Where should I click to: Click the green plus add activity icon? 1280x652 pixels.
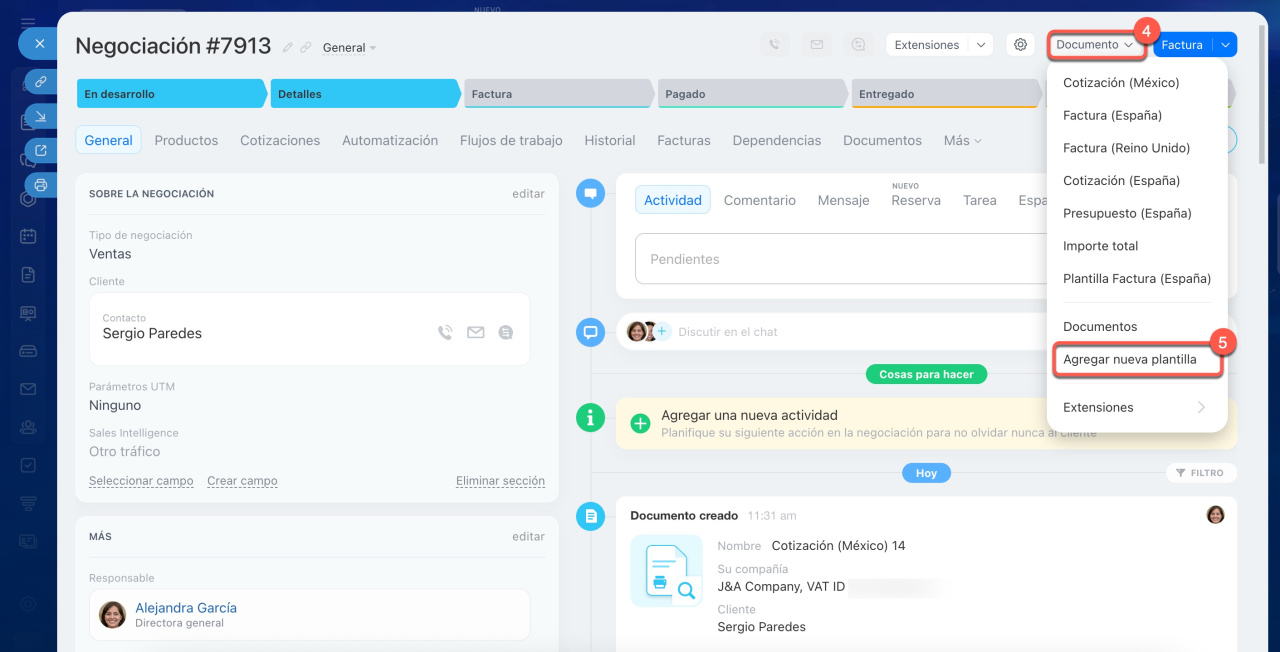tap(640, 423)
